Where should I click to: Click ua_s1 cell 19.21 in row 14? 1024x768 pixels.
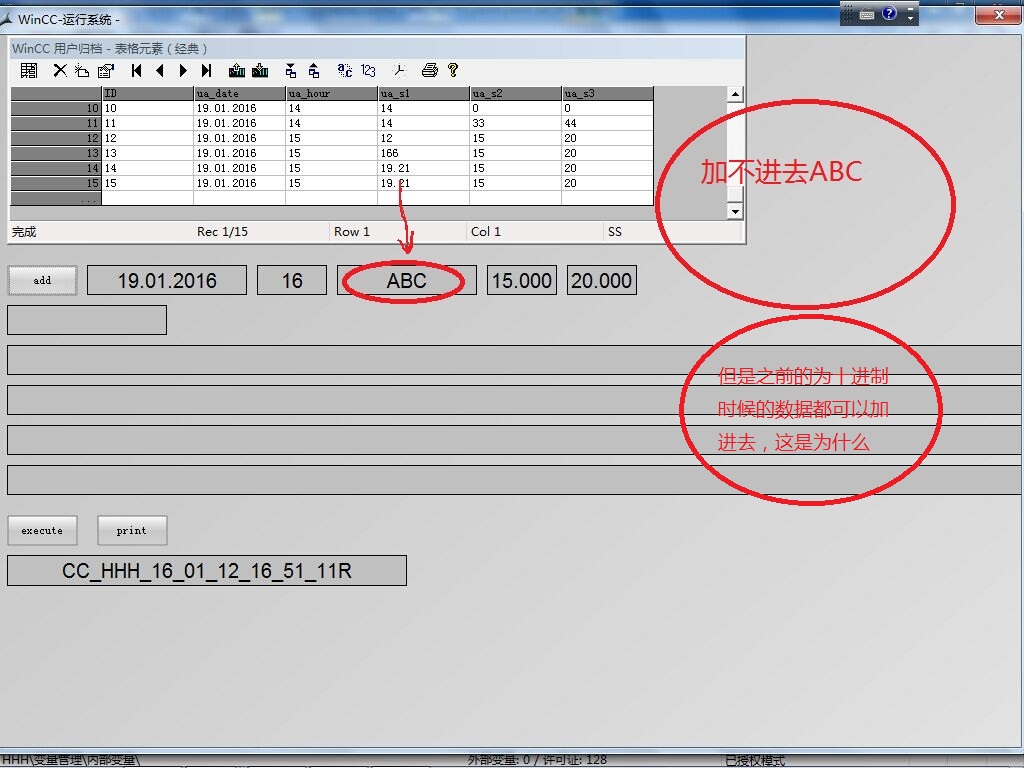(x=424, y=168)
